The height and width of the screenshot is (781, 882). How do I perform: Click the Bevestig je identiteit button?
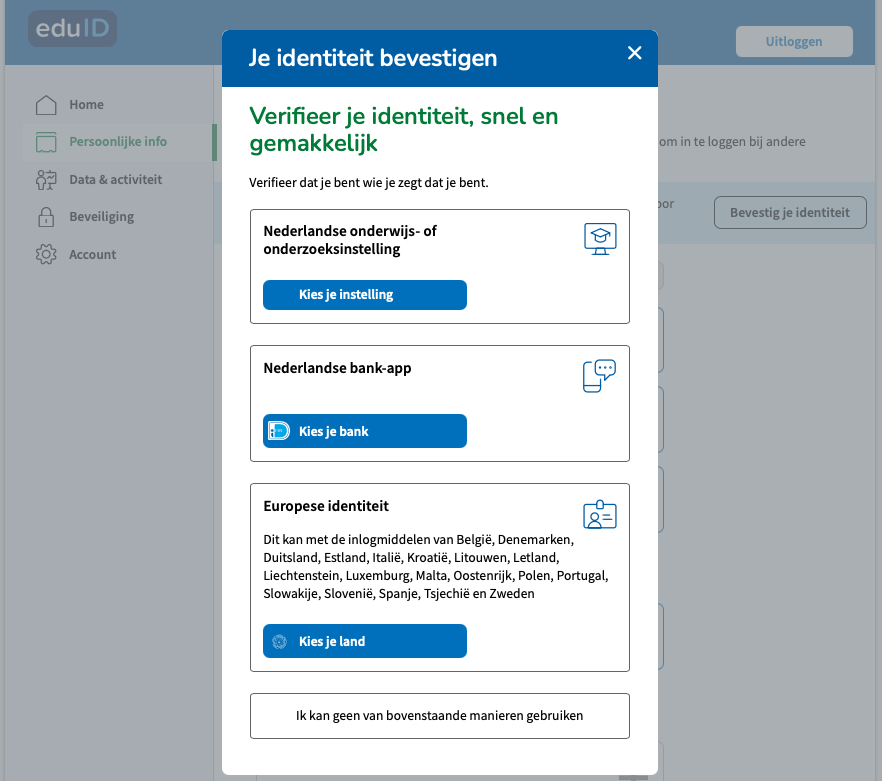(790, 213)
